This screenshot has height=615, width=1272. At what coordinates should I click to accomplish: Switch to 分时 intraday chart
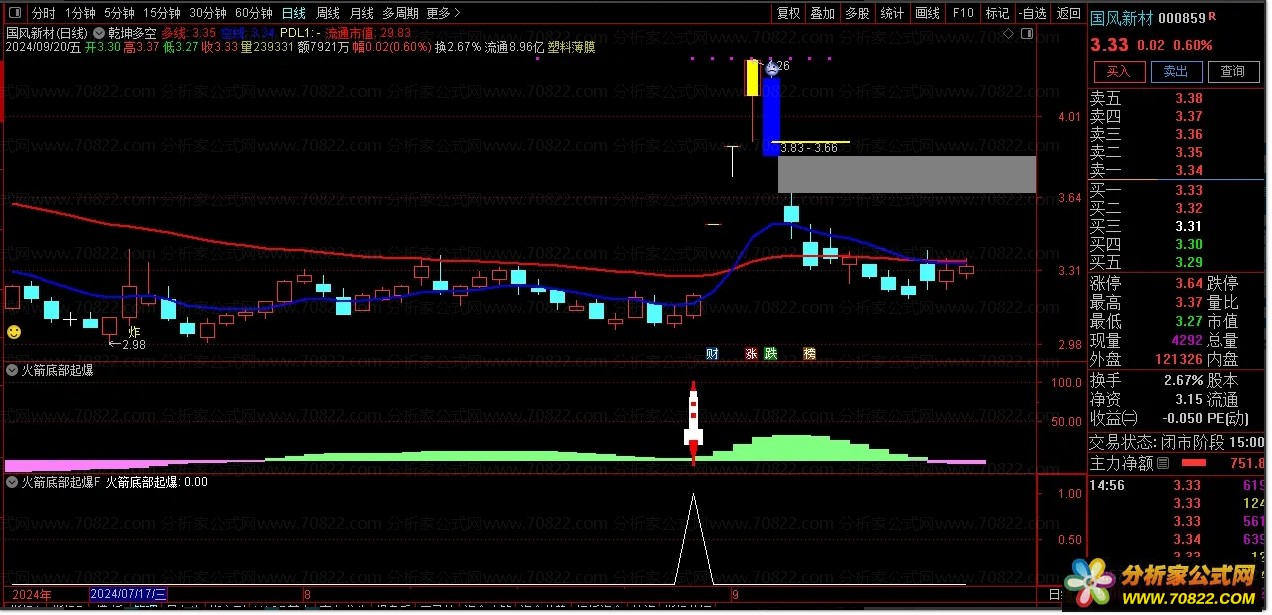[43, 14]
